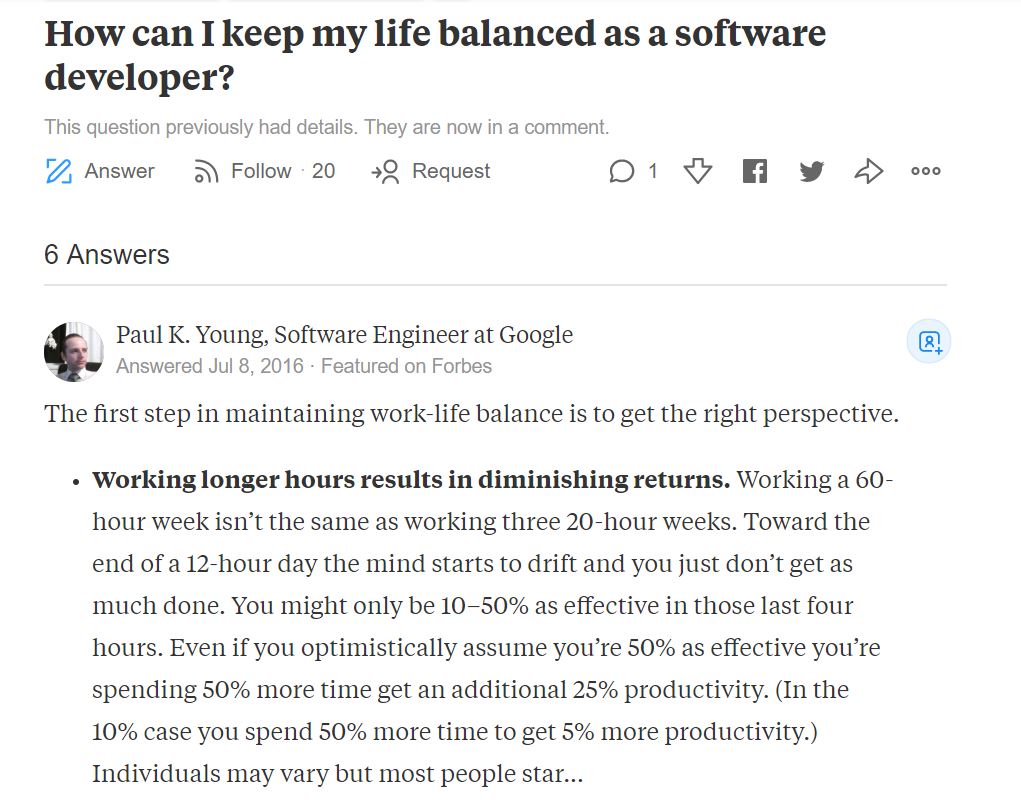The image size is (1021, 802).
Task: Toggle the Follow text label for this question
Action: pyautogui.click(x=261, y=171)
